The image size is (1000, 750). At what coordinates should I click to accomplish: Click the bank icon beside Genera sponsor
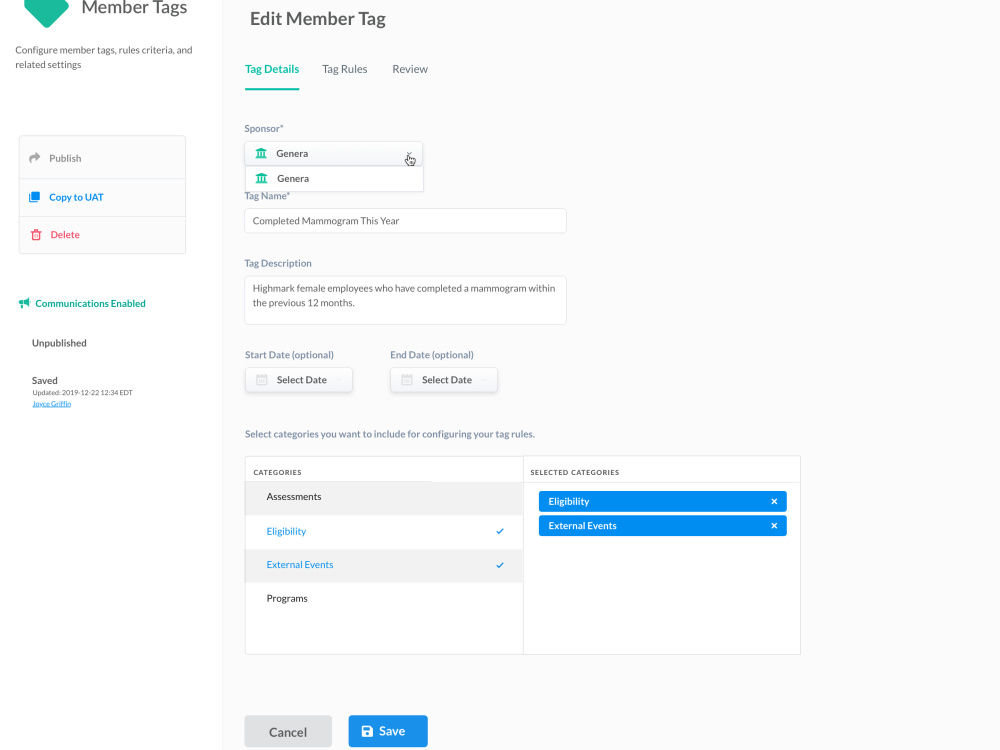click(263, 155)
